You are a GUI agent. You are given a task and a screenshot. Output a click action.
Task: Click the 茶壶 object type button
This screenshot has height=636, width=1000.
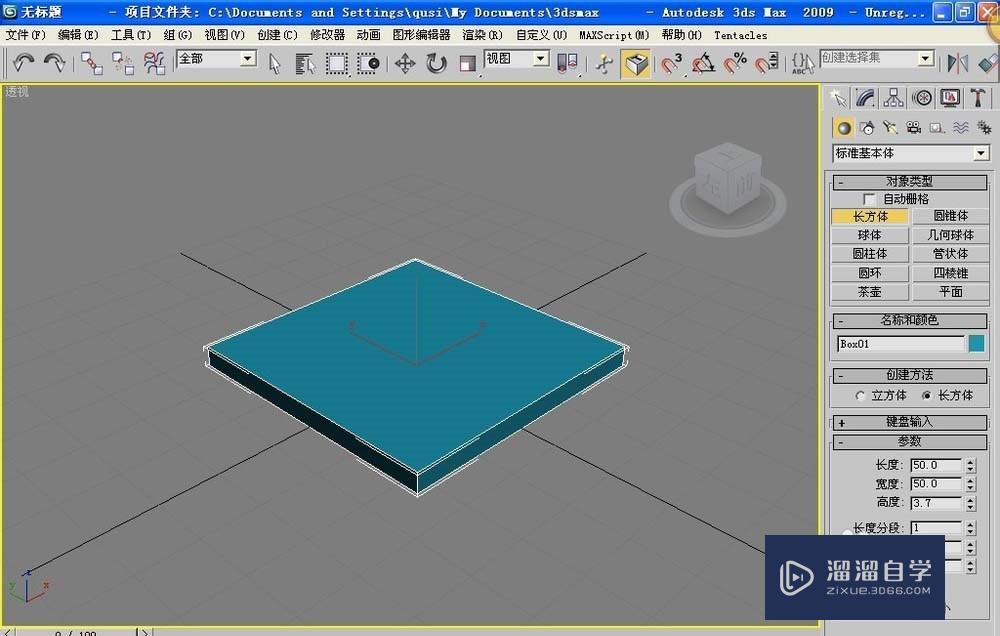pos(870,292)
